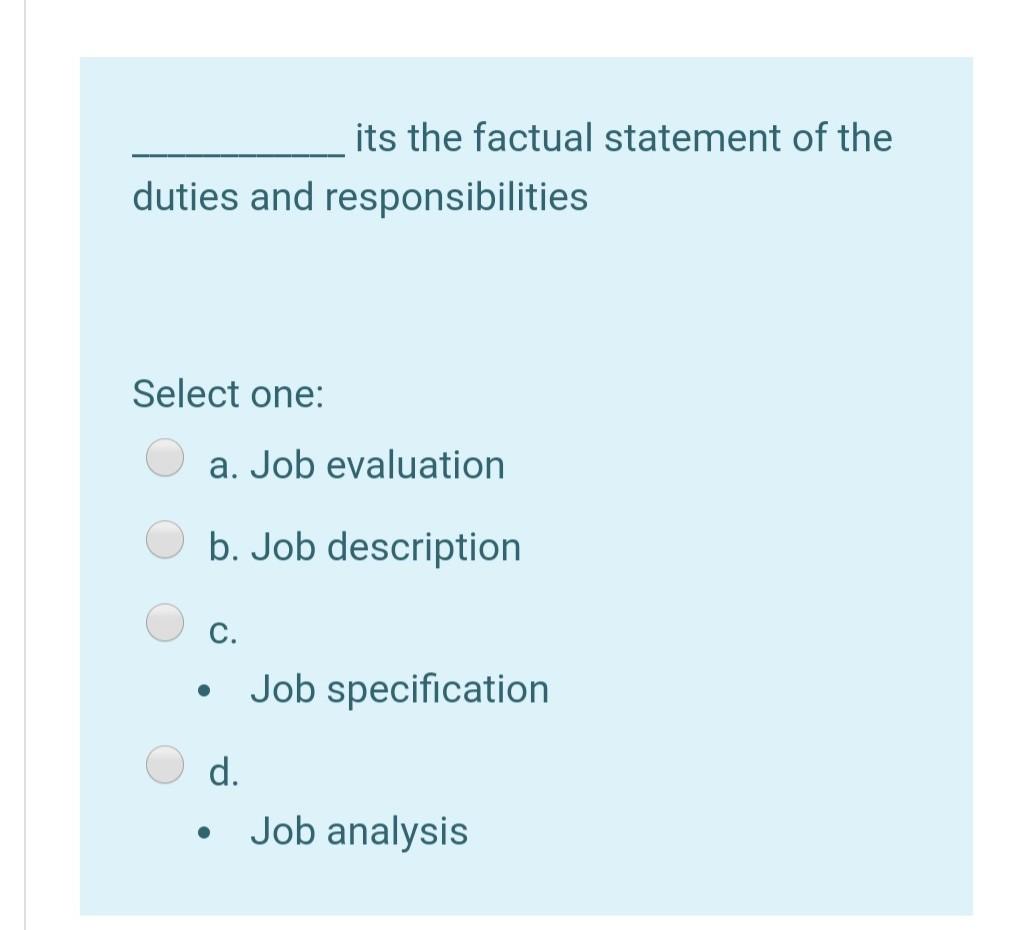Click the Select one label
1012x930 pixels.
(x=227, y=394)
